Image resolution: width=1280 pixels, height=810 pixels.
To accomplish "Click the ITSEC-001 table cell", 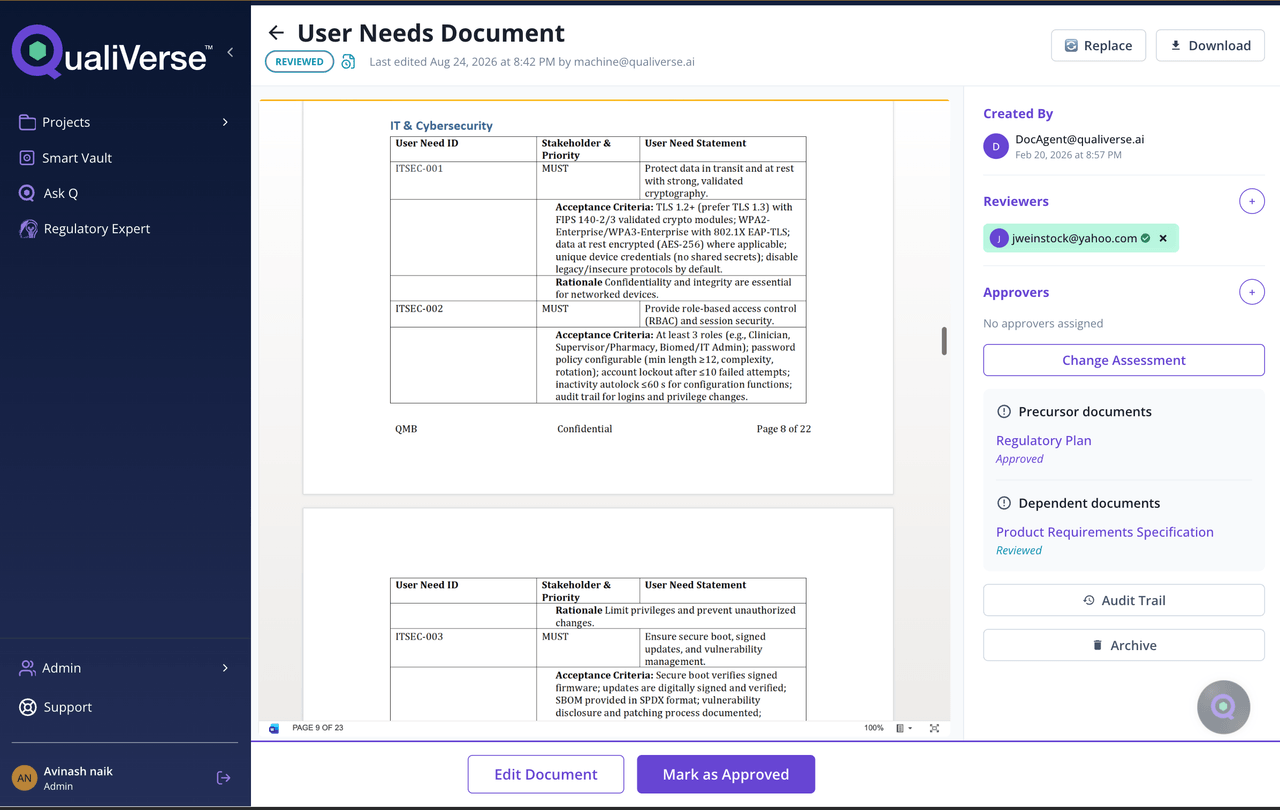I will click(463, 180).
